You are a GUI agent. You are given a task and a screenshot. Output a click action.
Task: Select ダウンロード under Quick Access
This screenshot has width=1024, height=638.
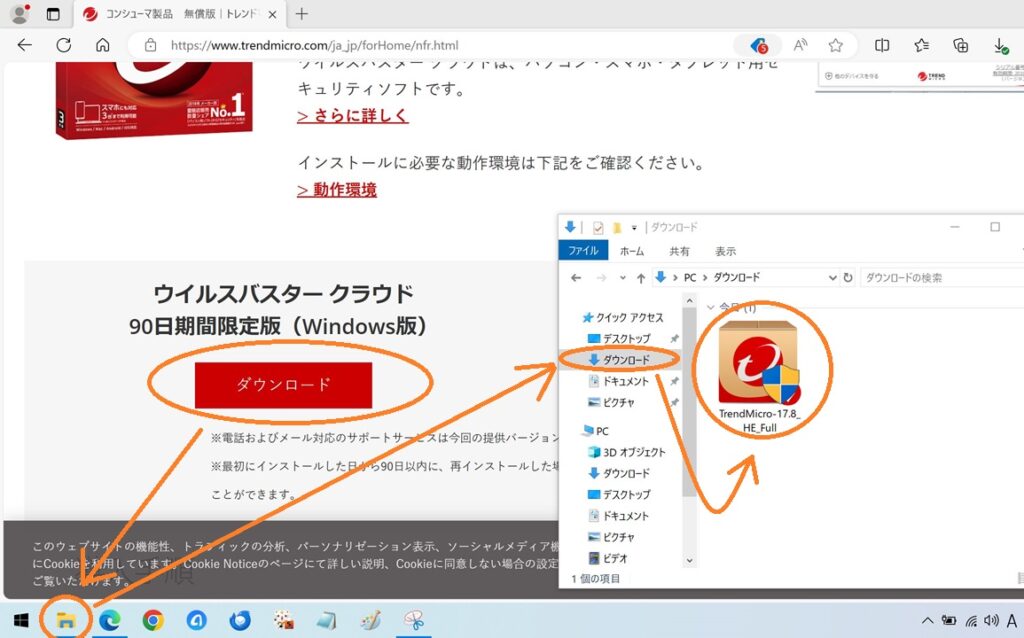click(625, 359)
